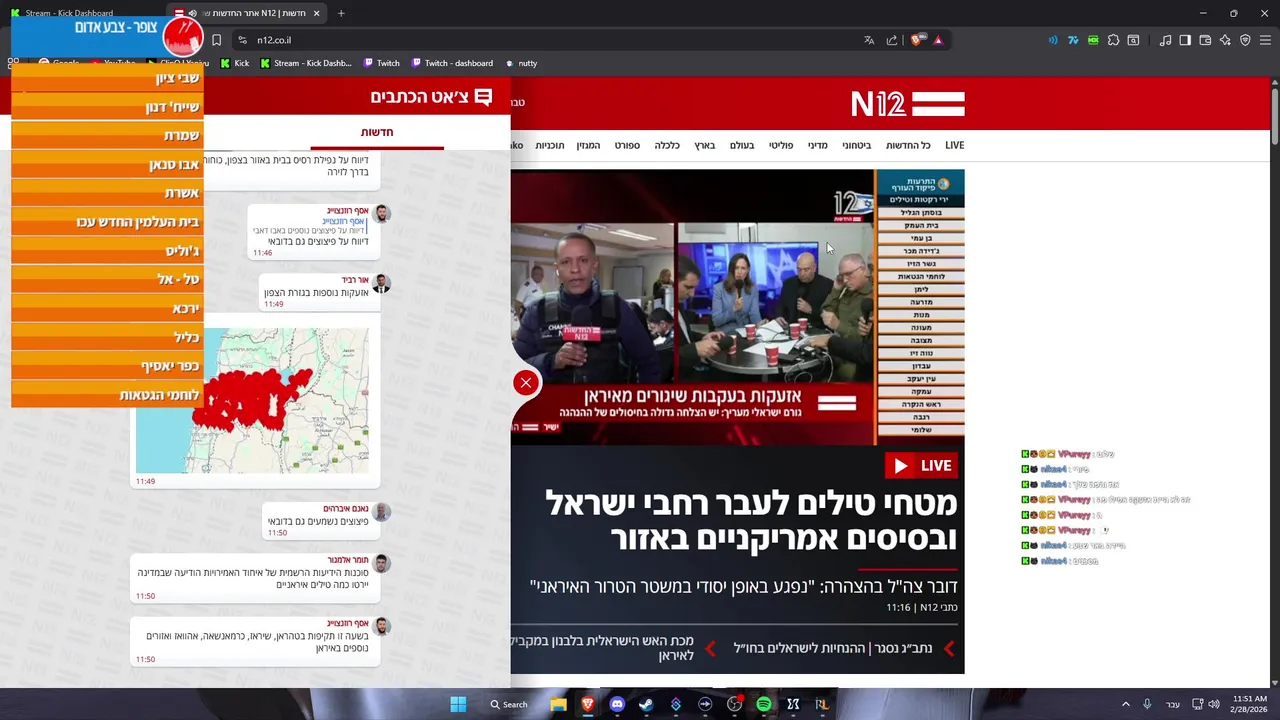Select ספורט in N12 navigation

(x=627, y=146)
